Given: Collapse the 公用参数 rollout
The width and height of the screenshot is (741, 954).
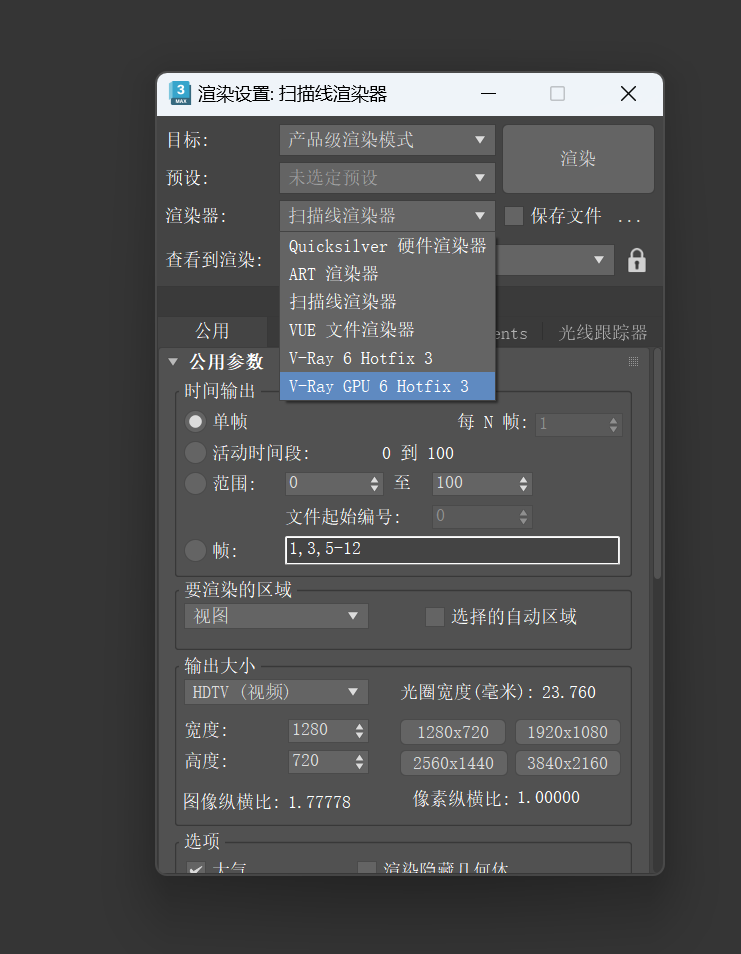Looking at the screenshot, I should click(173, 361).
